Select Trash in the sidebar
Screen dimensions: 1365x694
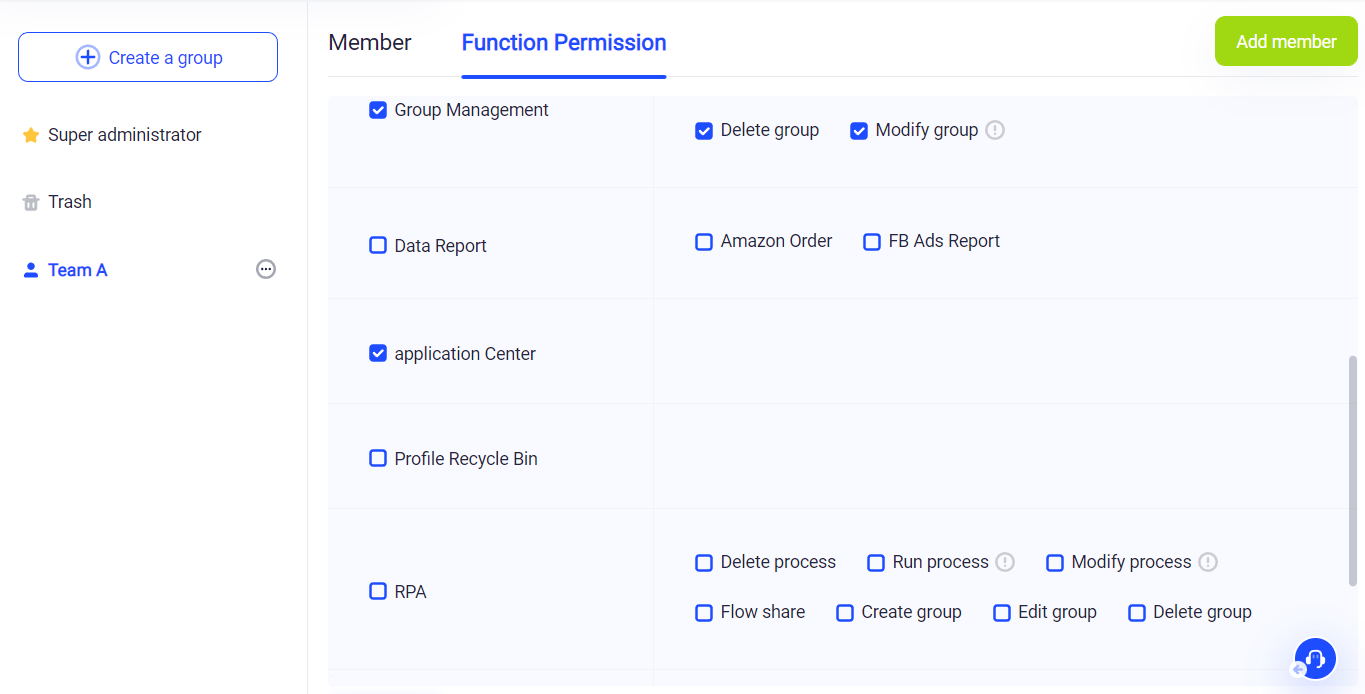[x=70, y=202]
